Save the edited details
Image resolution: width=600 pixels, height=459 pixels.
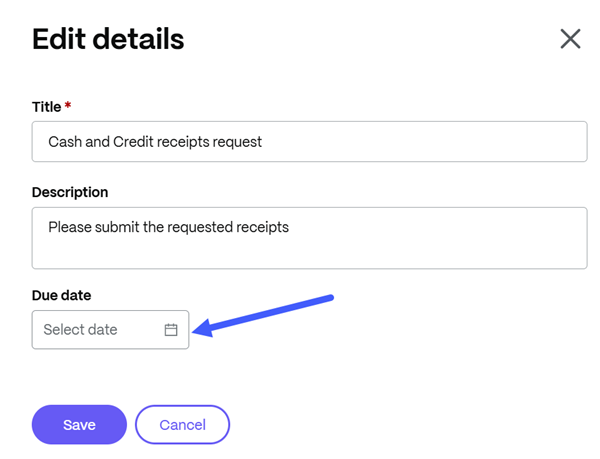coord(79,425)
